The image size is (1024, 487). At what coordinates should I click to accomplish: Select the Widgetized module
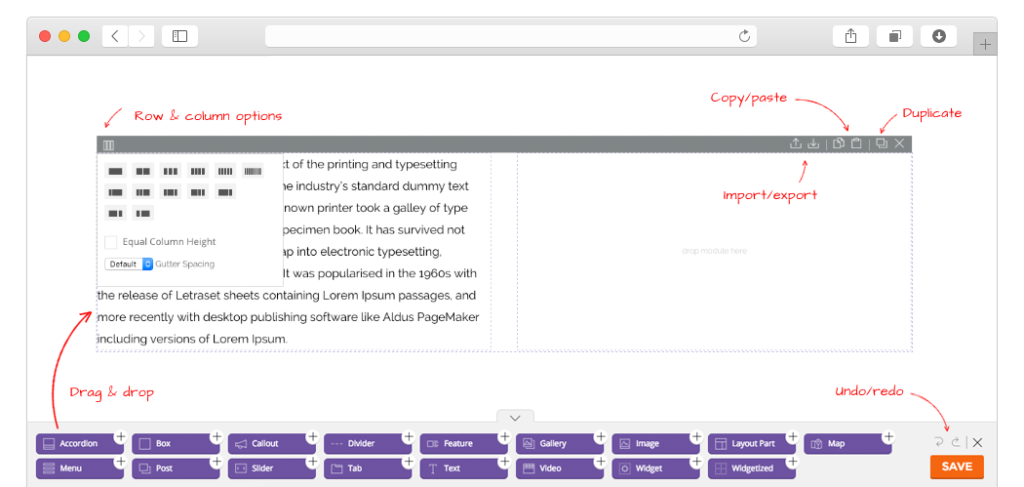[x=751, y=469]
